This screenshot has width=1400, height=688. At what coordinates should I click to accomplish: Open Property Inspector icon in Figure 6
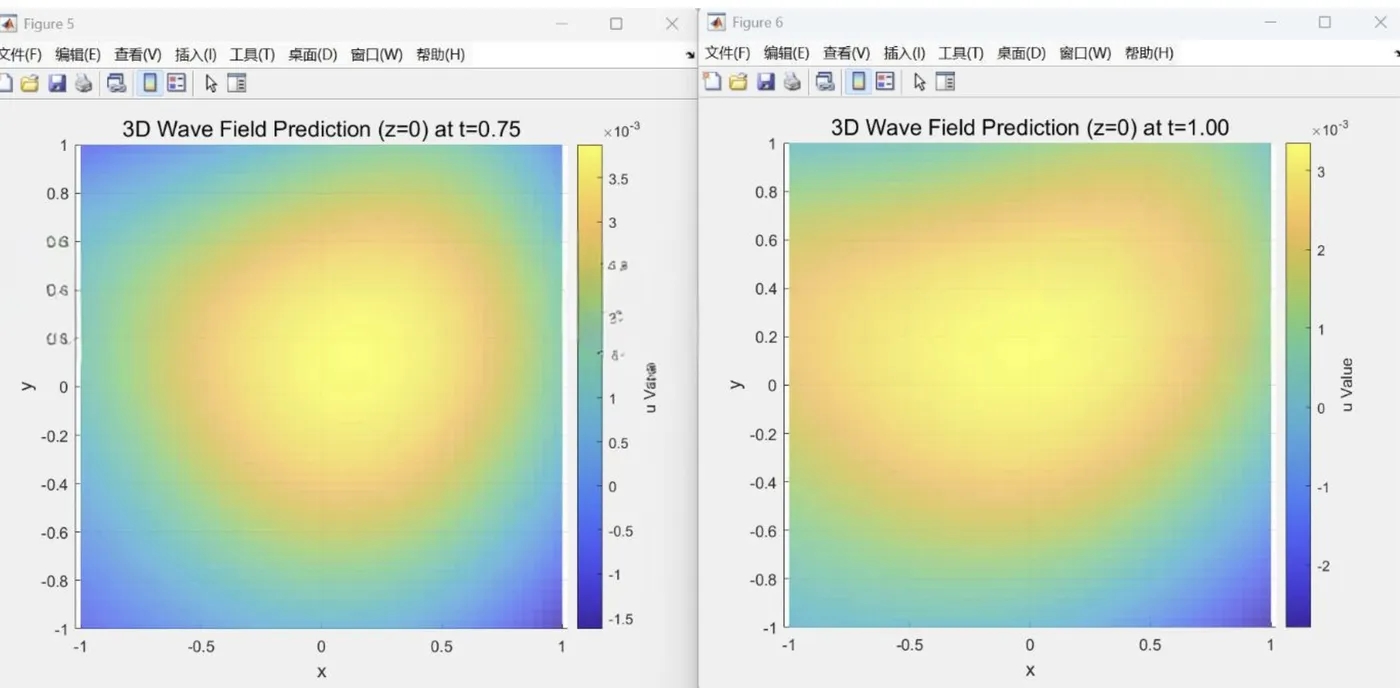[x=945, y=81]
